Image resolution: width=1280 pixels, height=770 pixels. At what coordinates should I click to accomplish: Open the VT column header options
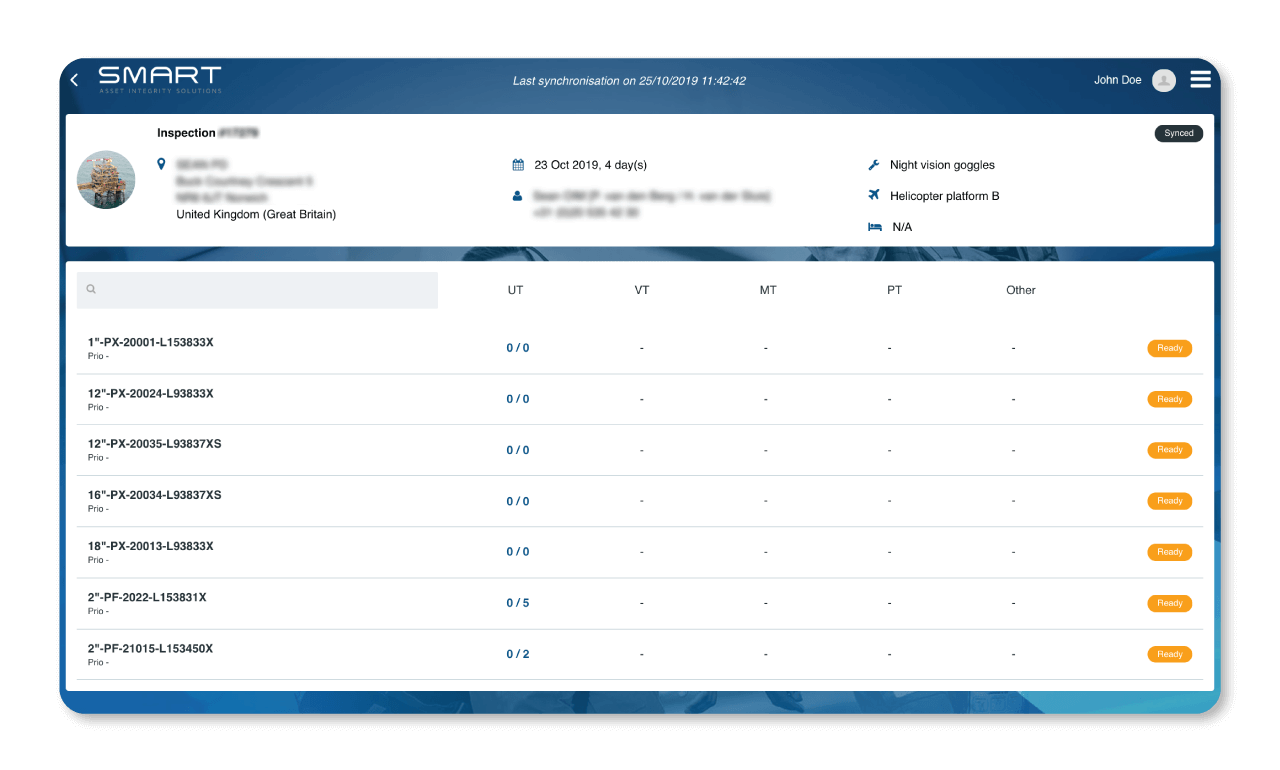[x=641, y=290]
